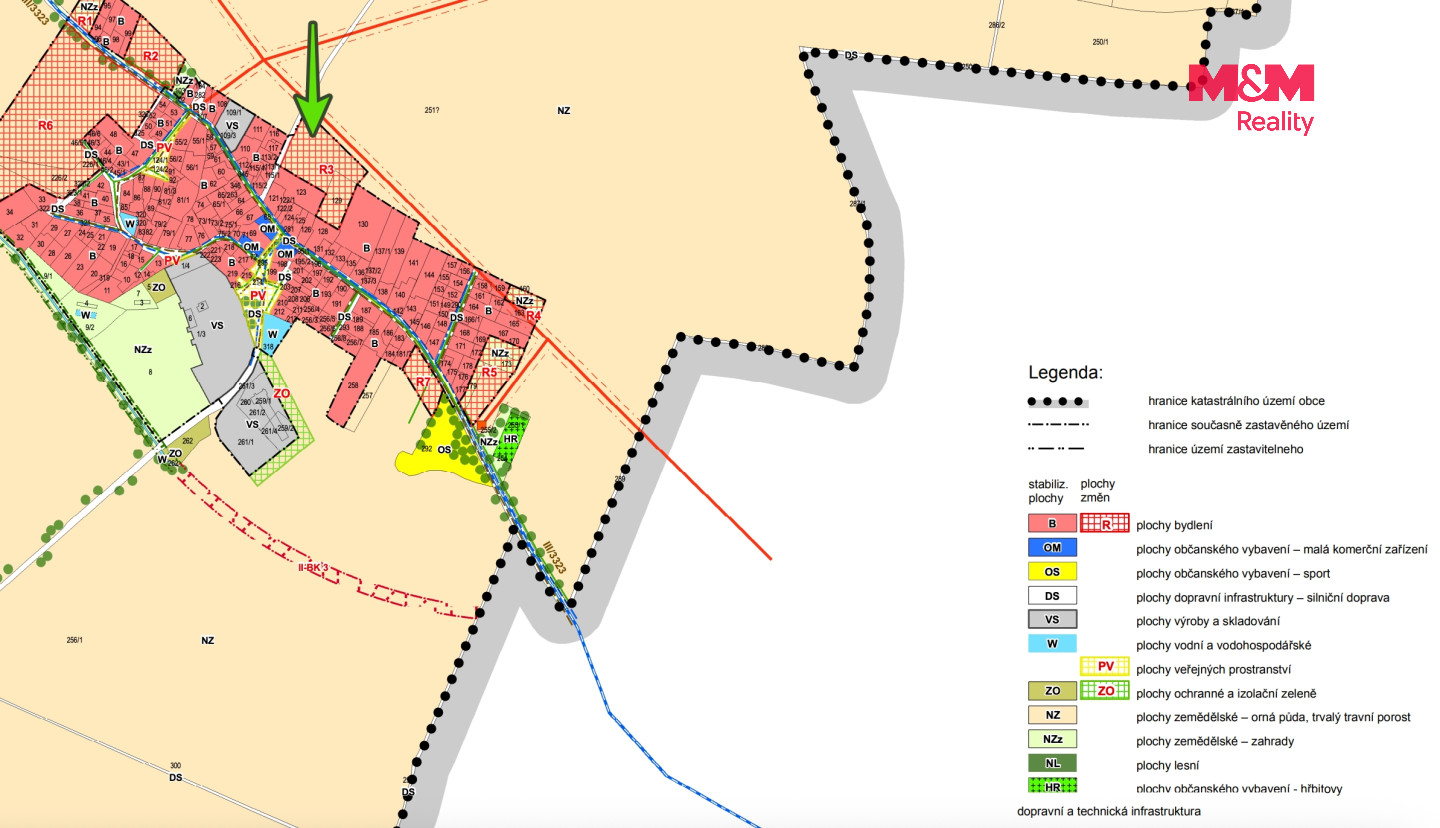Click the white DS legend swatch
1440x828 pixels.
pos(1052,596)
